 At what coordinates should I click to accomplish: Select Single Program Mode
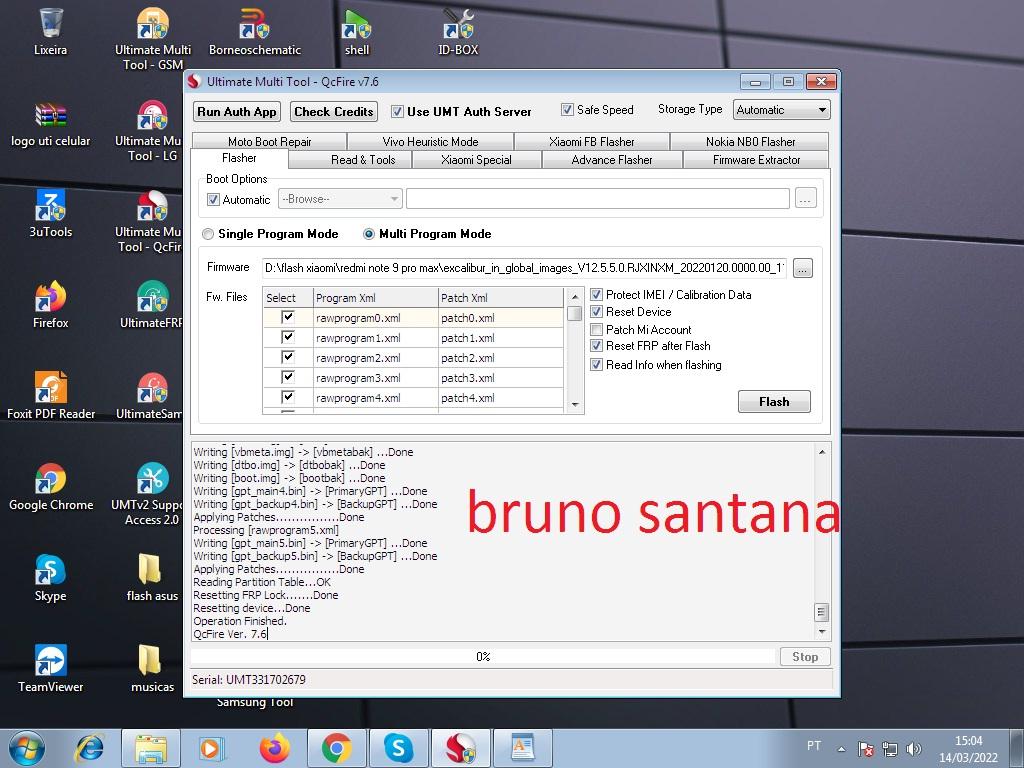point(208,234)
